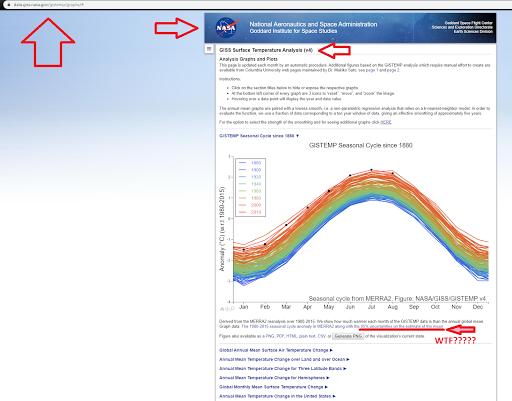512x401 pixels.
Task: Expand Annual Mean Temperature Change in the United States
Action: pyautogui.click(x=277, y=396)
